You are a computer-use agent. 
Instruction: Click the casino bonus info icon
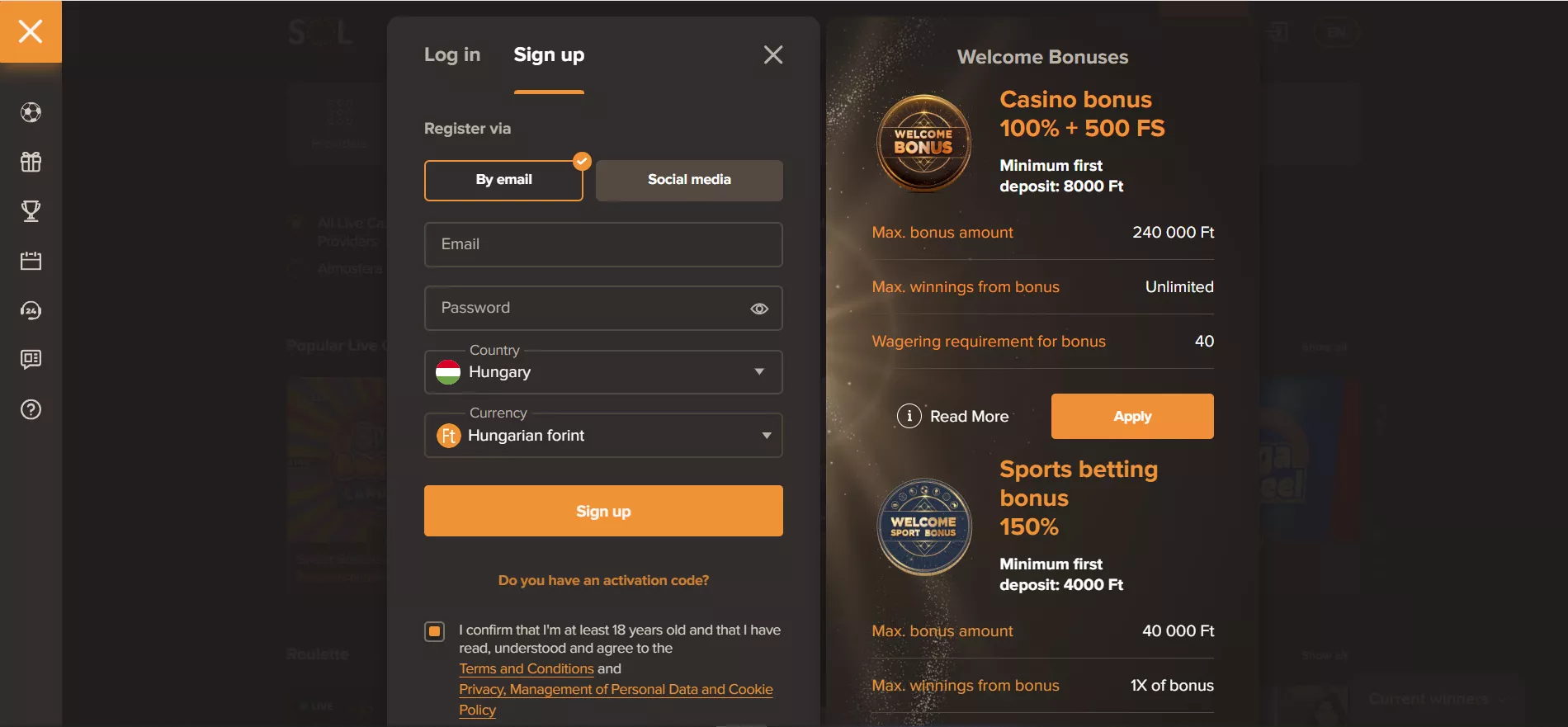(909, 416)
